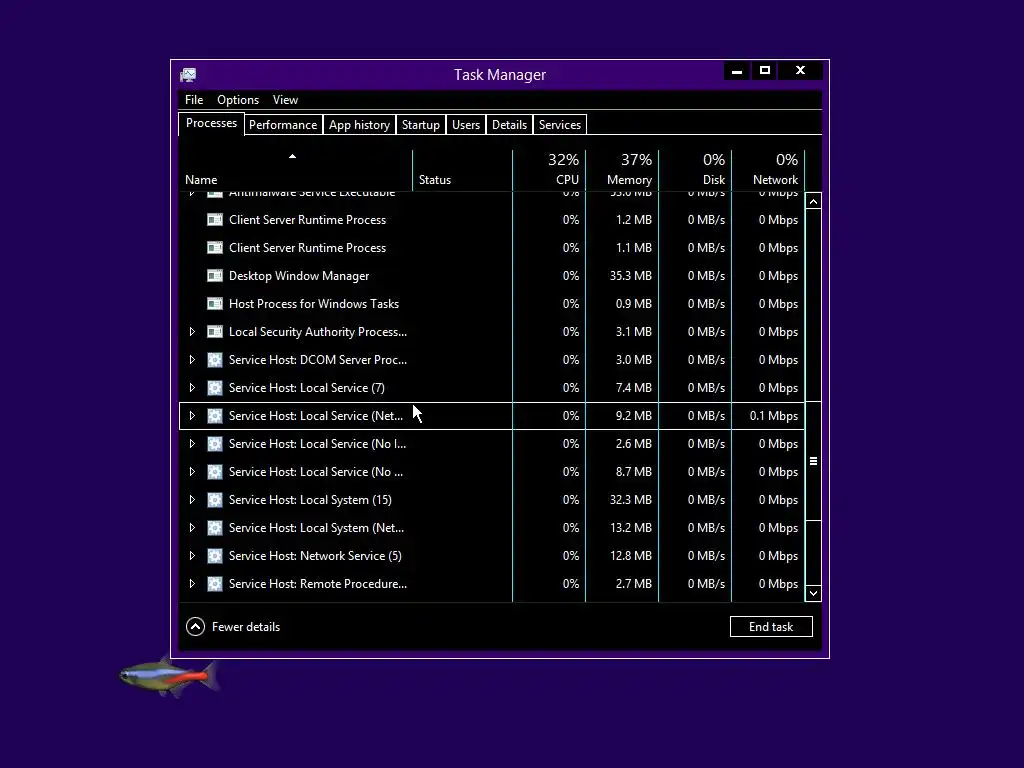Image resolution: width=1024 pixels, height=768 pixels.
Task: Click the Service Host: Network Service (5) icon
Action: coord(215,556)
